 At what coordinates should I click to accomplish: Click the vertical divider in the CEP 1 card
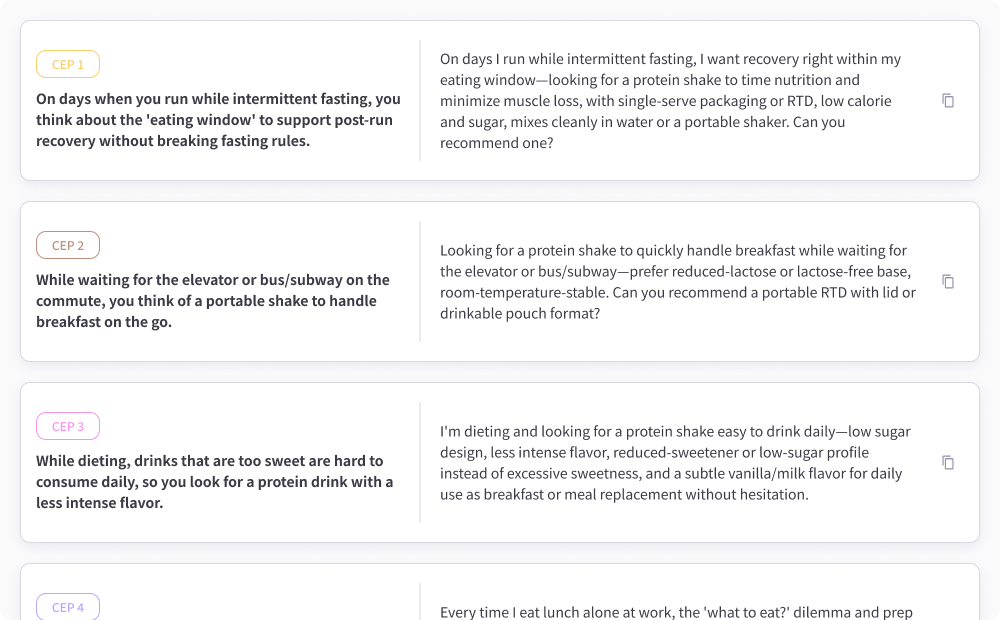point(420,101)
